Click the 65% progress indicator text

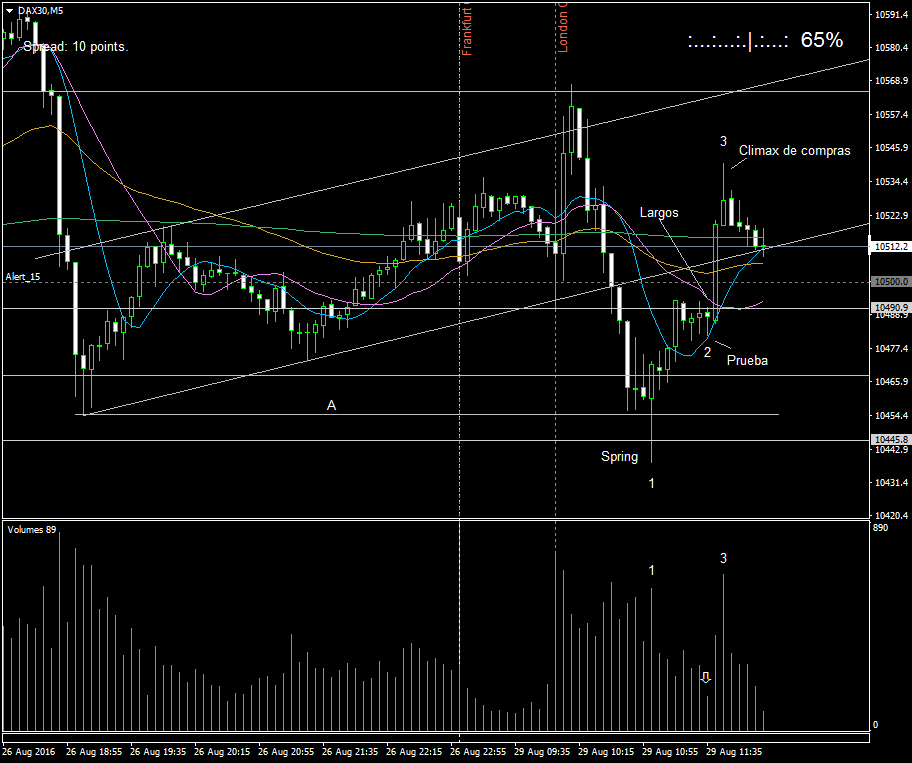coord(821,40)
